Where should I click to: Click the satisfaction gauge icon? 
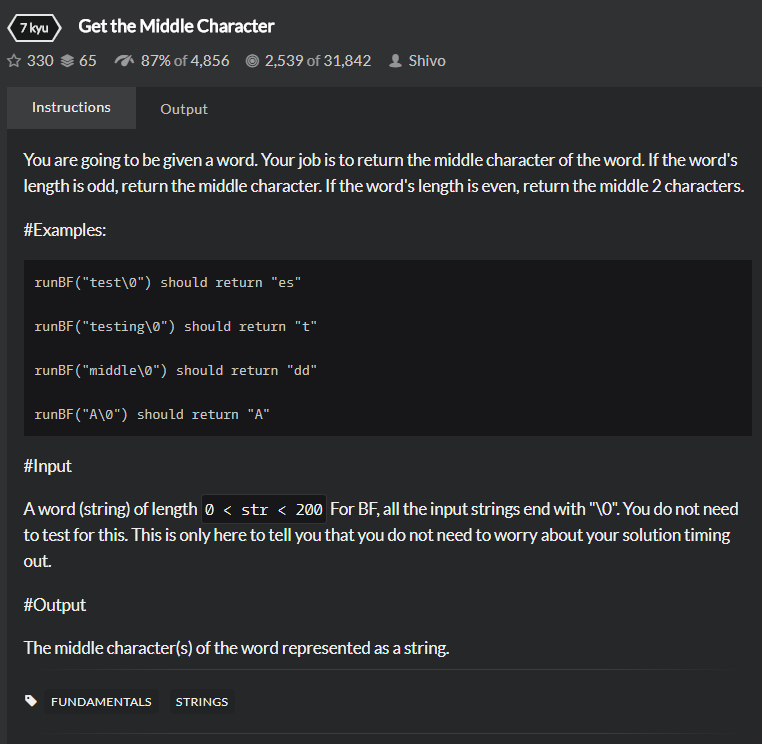(125, 61)
